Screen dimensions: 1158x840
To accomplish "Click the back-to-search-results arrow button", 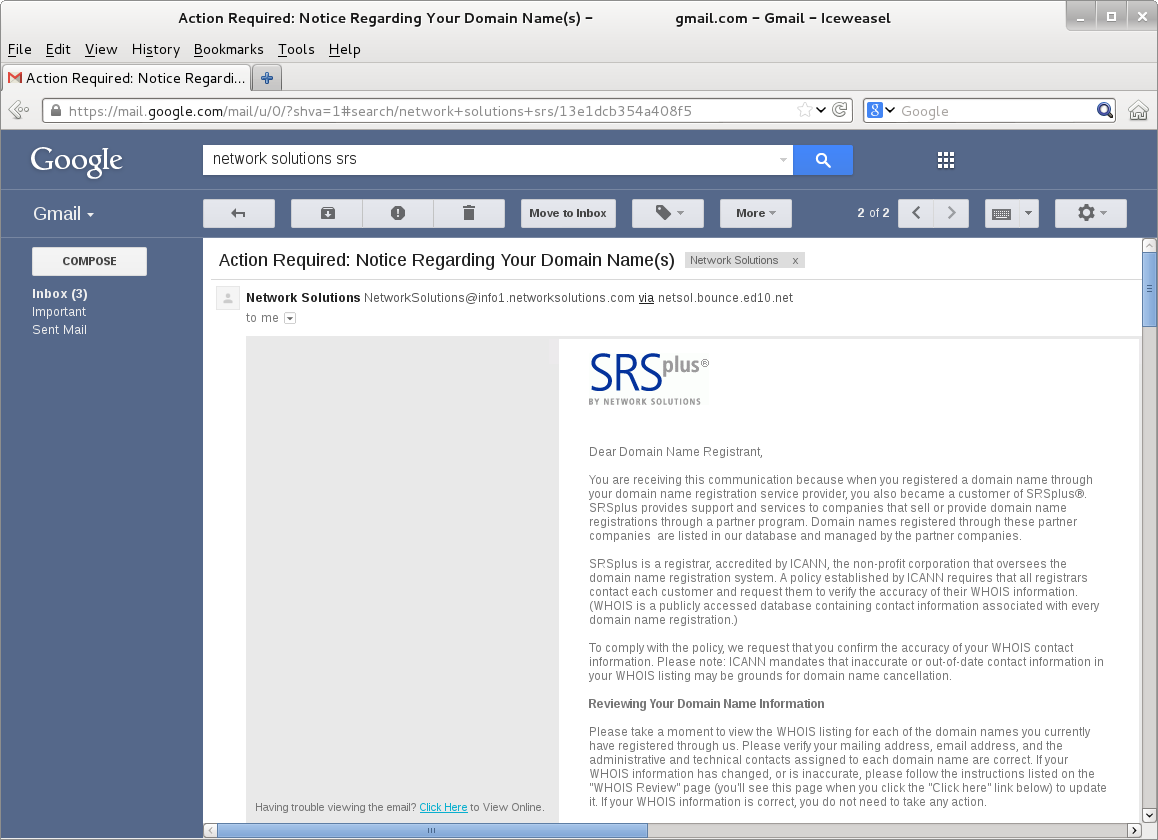I will [239, 214].
